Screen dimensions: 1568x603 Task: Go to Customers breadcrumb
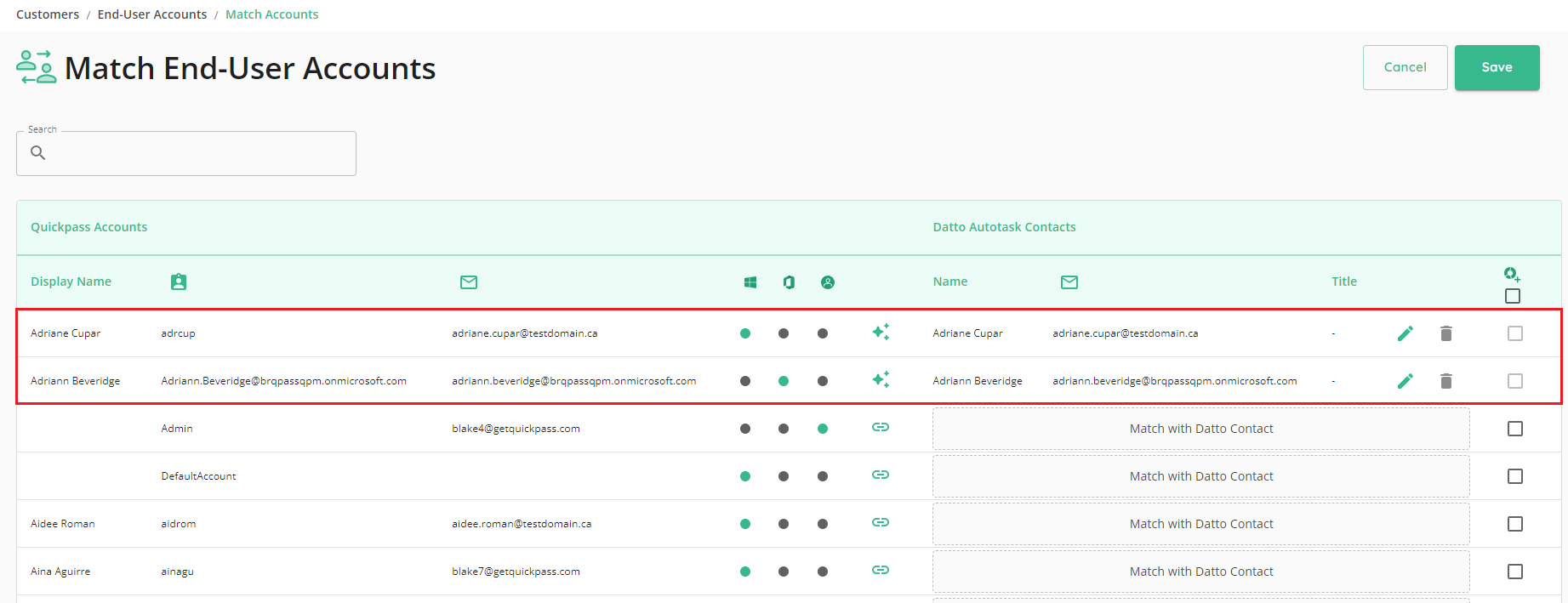(x=48, y=14)
